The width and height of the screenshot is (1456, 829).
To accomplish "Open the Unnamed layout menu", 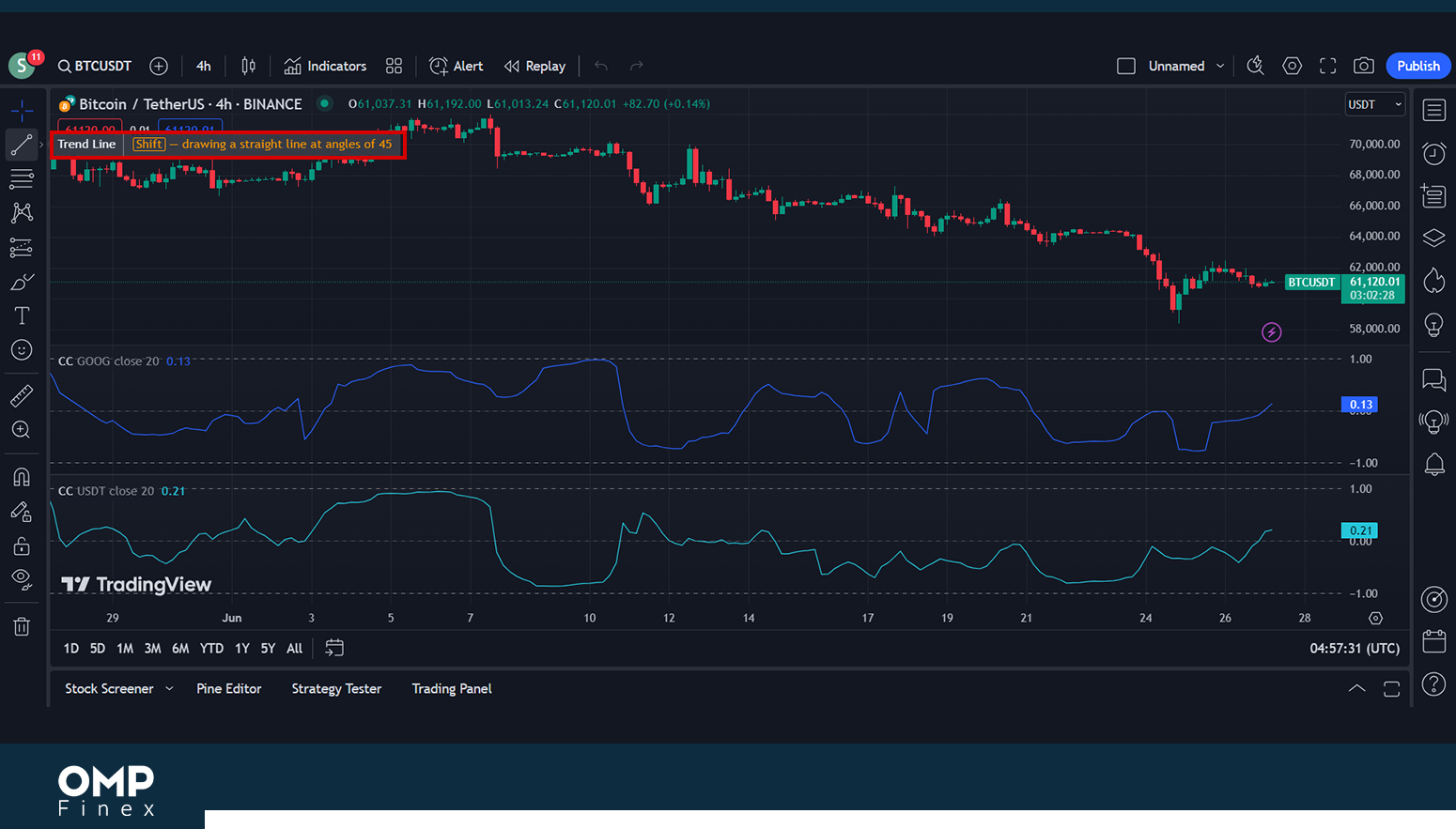I will (x=1186, y=66).
